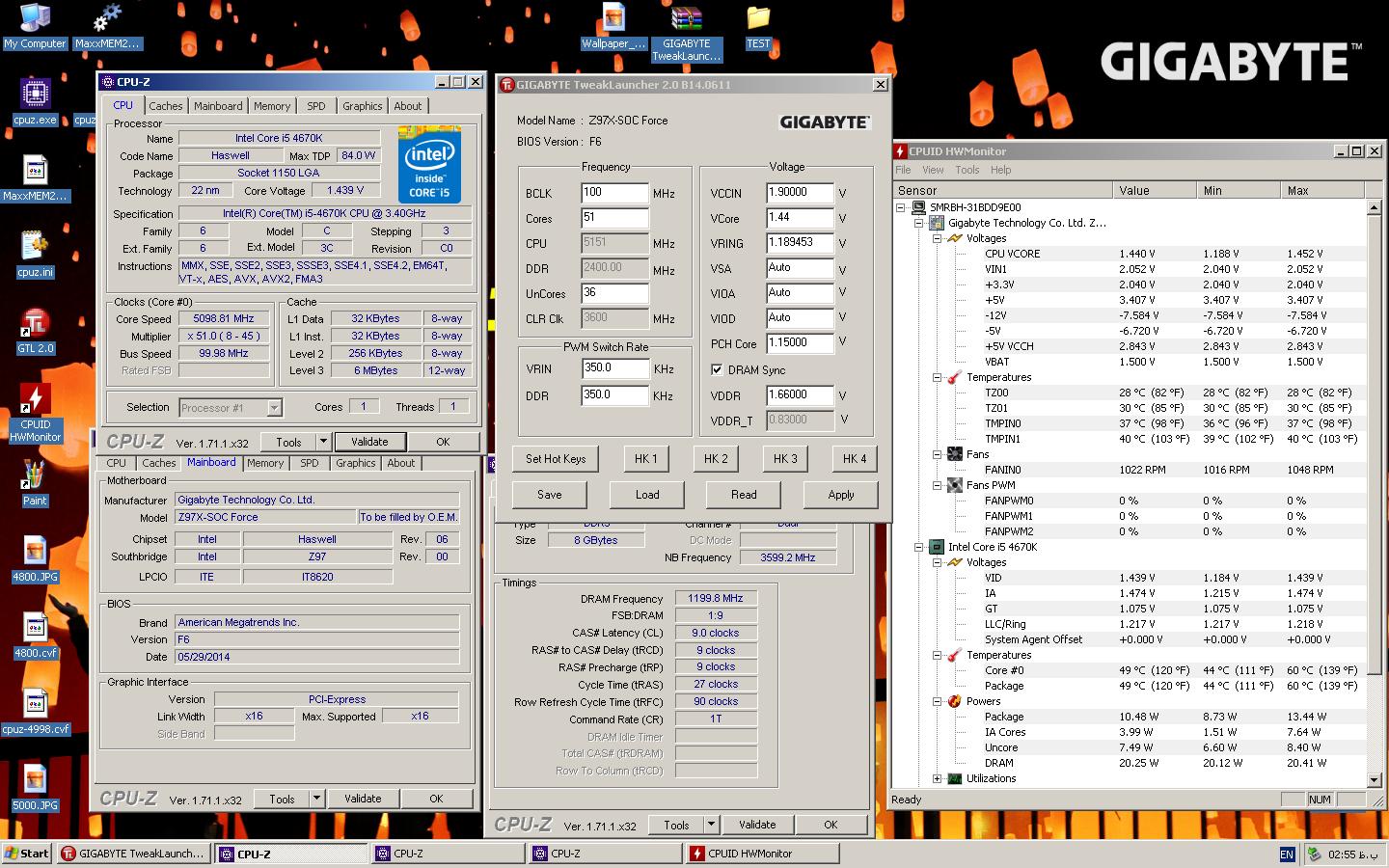Click Intel Core i5 logo in CPU-Z

tap(429, 164)
